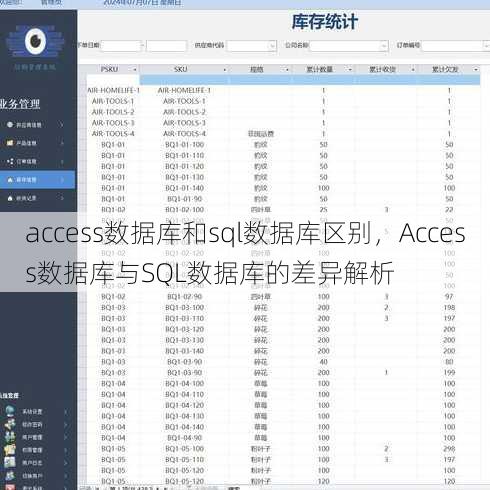Image resolution: width=490 pixels, height=490 pixels.
Task: Click the 切换用户 menu label
Action: tap(32, 476)
